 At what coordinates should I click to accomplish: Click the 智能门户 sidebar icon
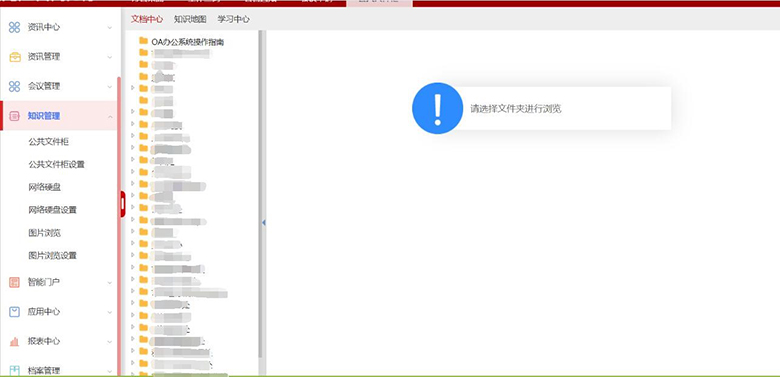tap(14, 282)
